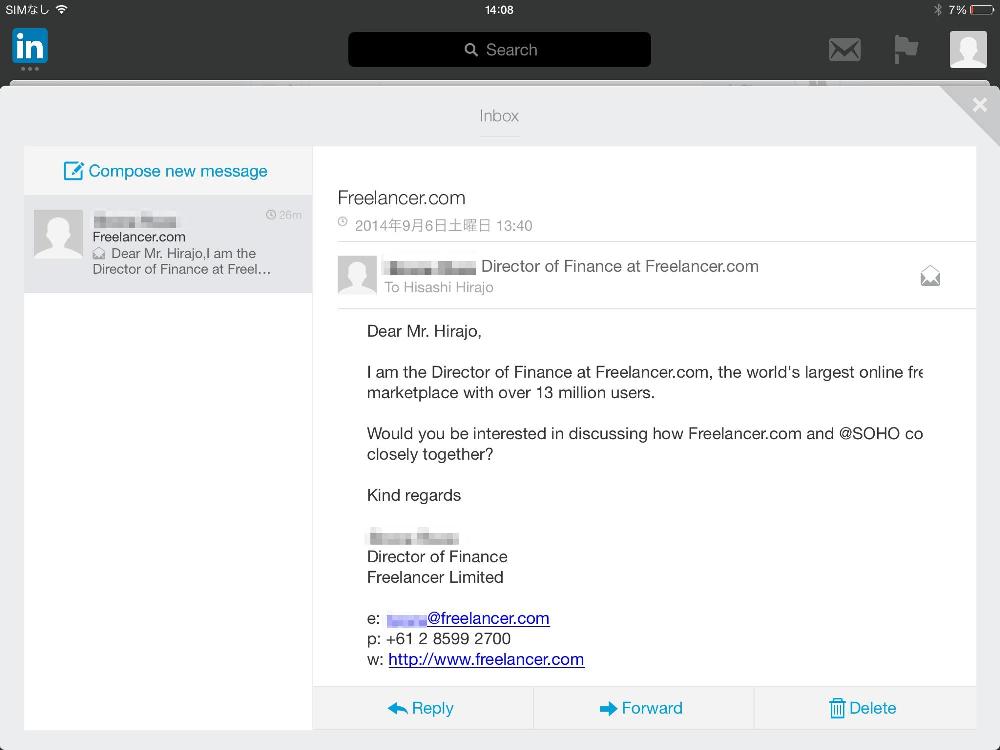Screen dimensions: 1000x750
Task: Expand the menu dots under LinkedIn logo
Action: pos(30,69)
